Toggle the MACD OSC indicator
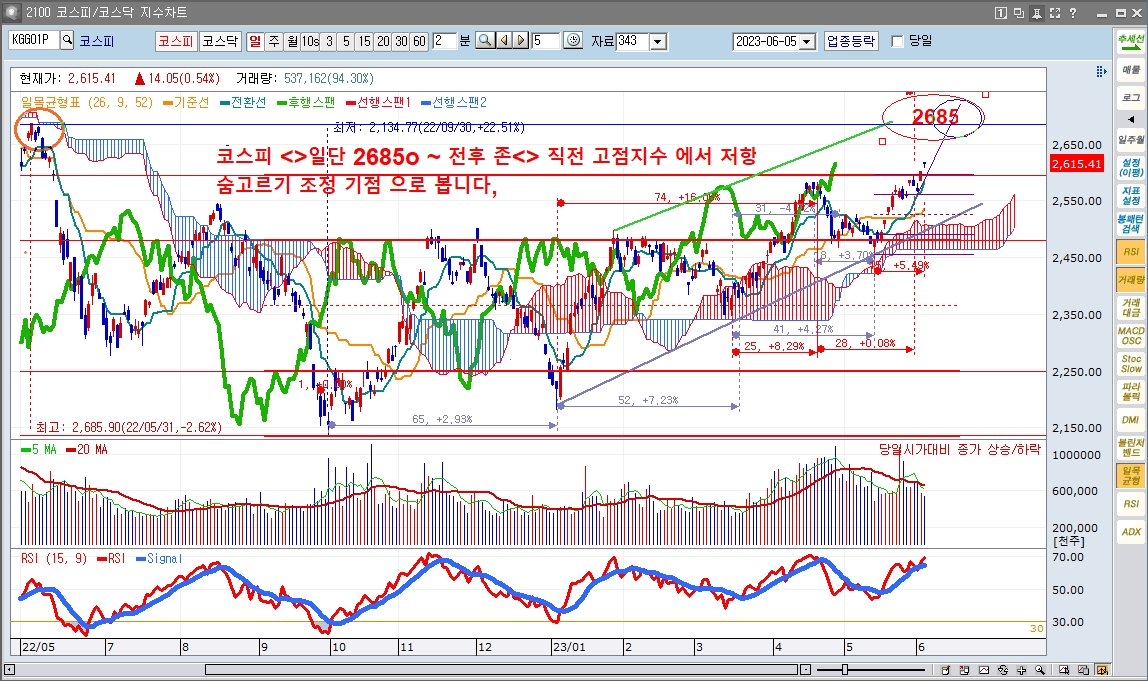Viewport: 1148px width, 681px height. coord(1130,335)
